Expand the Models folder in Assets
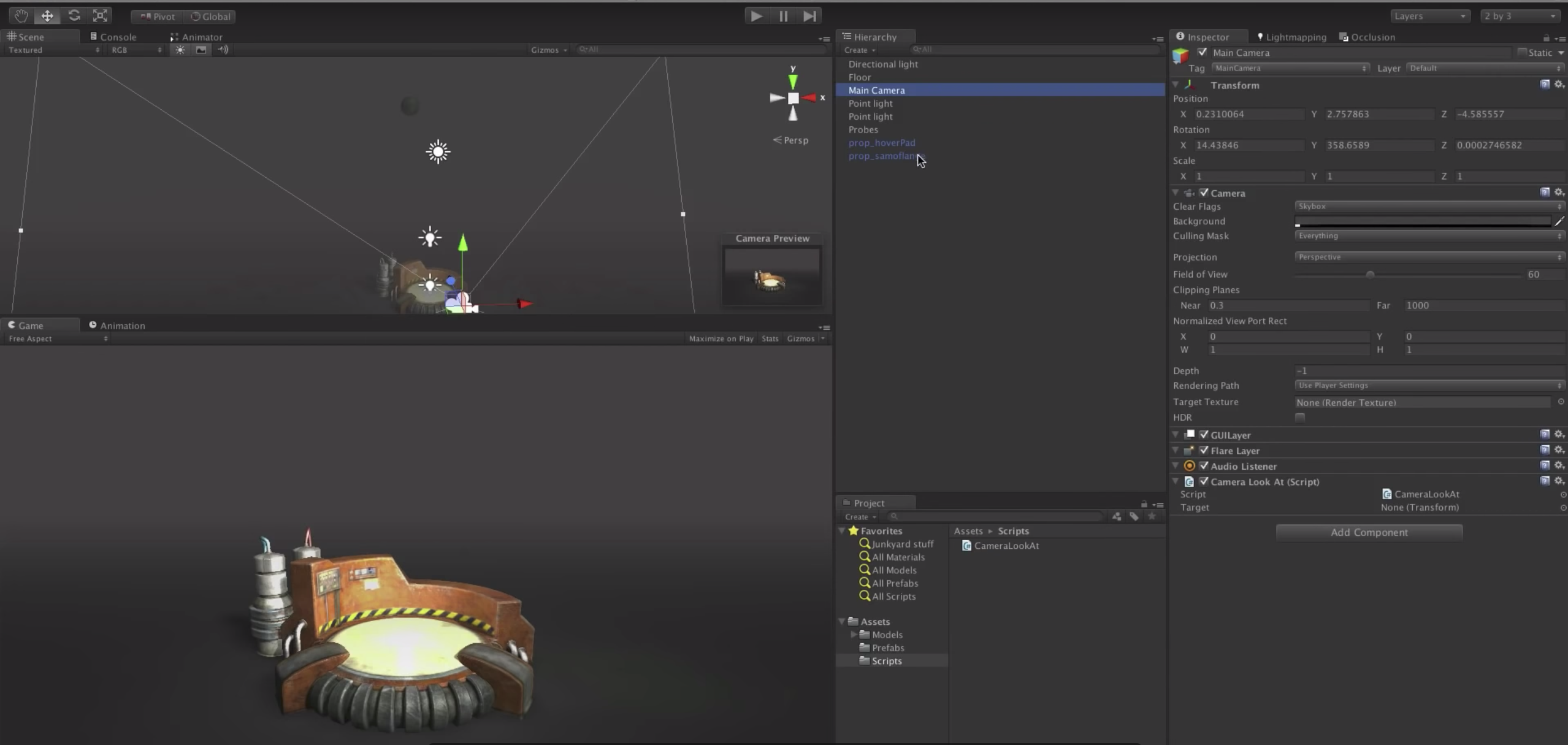This screenshot has height=745, width=1568. coord(854,635)
